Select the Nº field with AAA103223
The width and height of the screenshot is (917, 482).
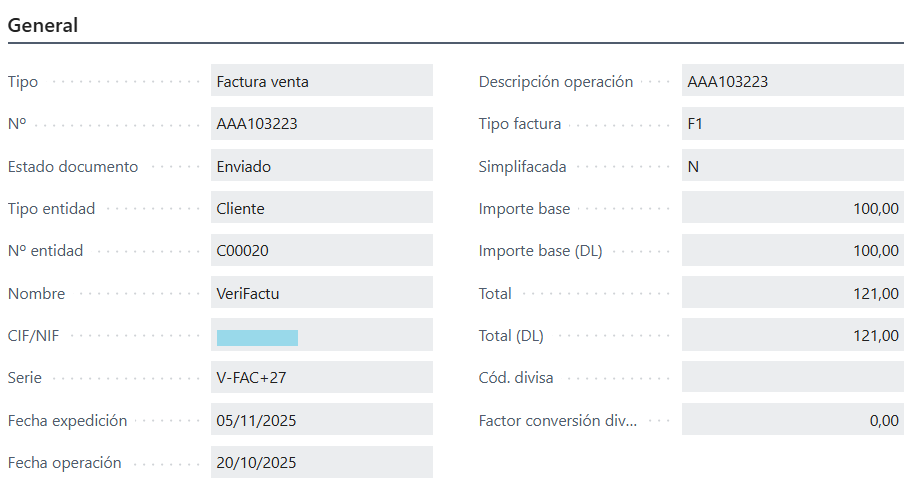pos(321,124)
